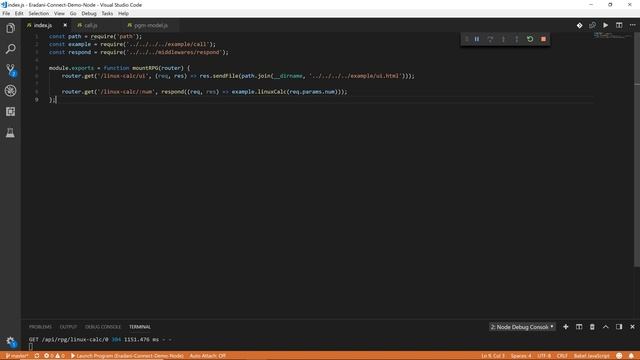640x360 pixels.
Task: Open More Actions ellipsis in editor title
Action: [x=632, y=25]
